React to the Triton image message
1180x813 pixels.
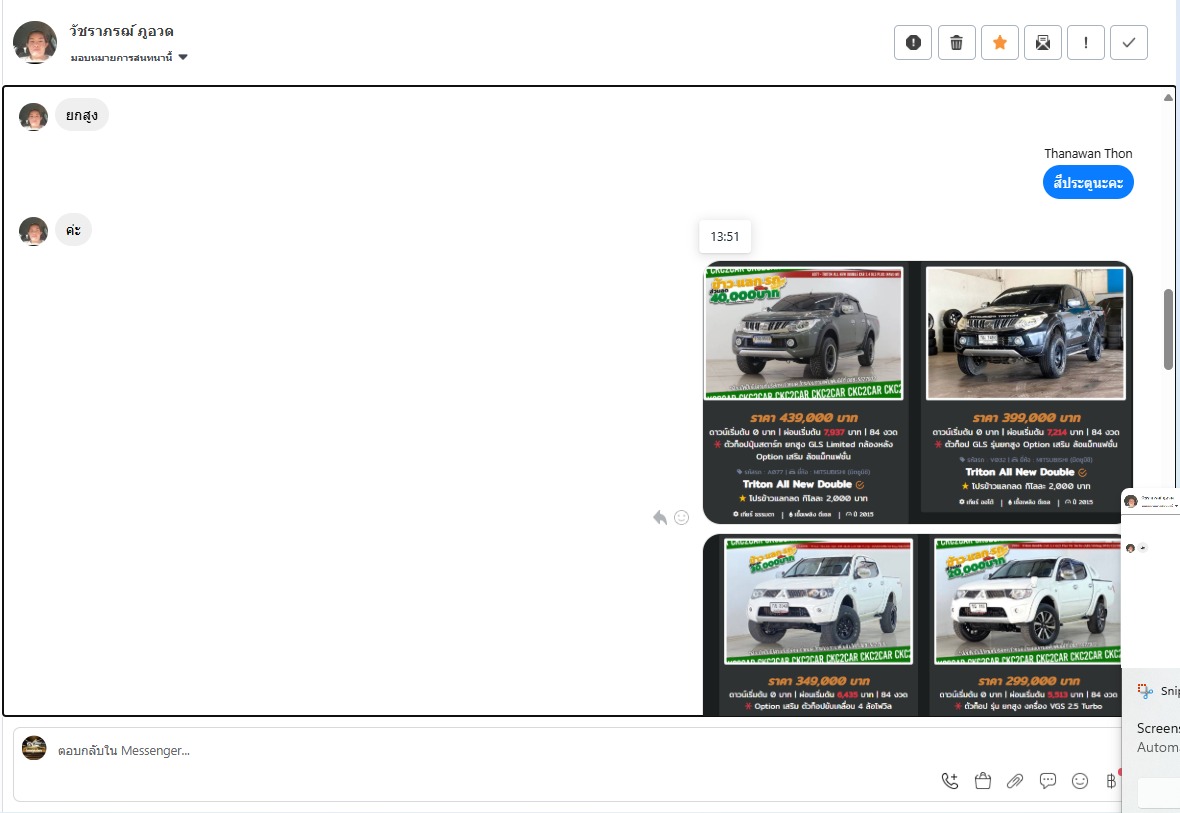point(682,517)
